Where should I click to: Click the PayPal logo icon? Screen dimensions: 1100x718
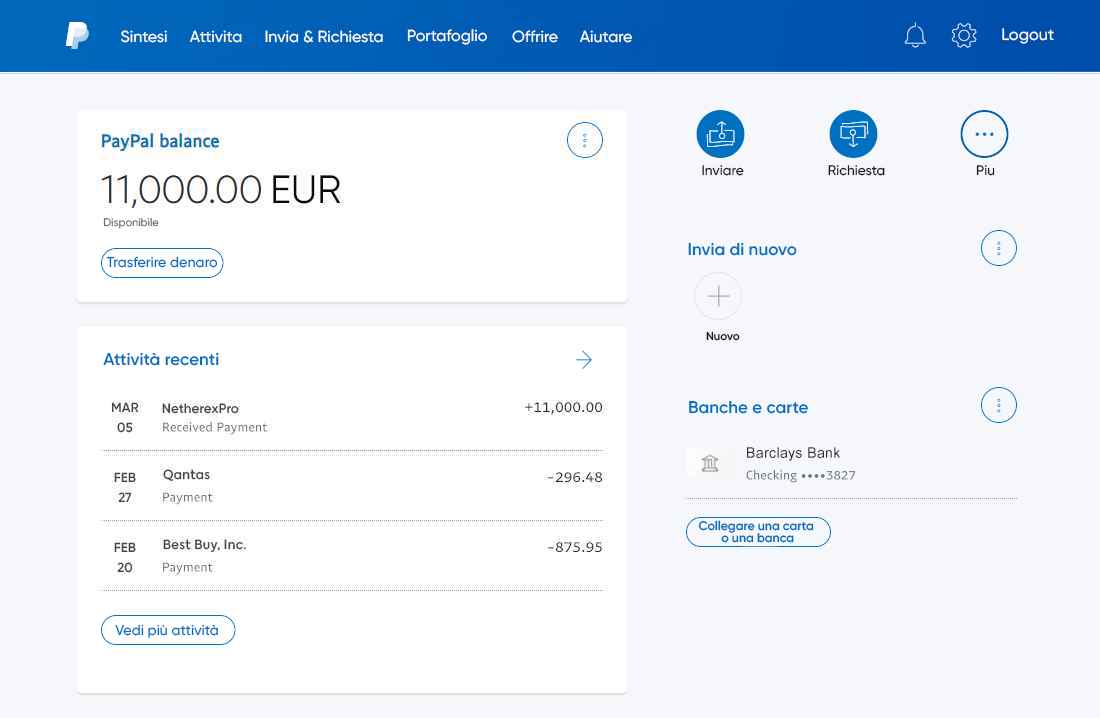click(x=77, y=36)
